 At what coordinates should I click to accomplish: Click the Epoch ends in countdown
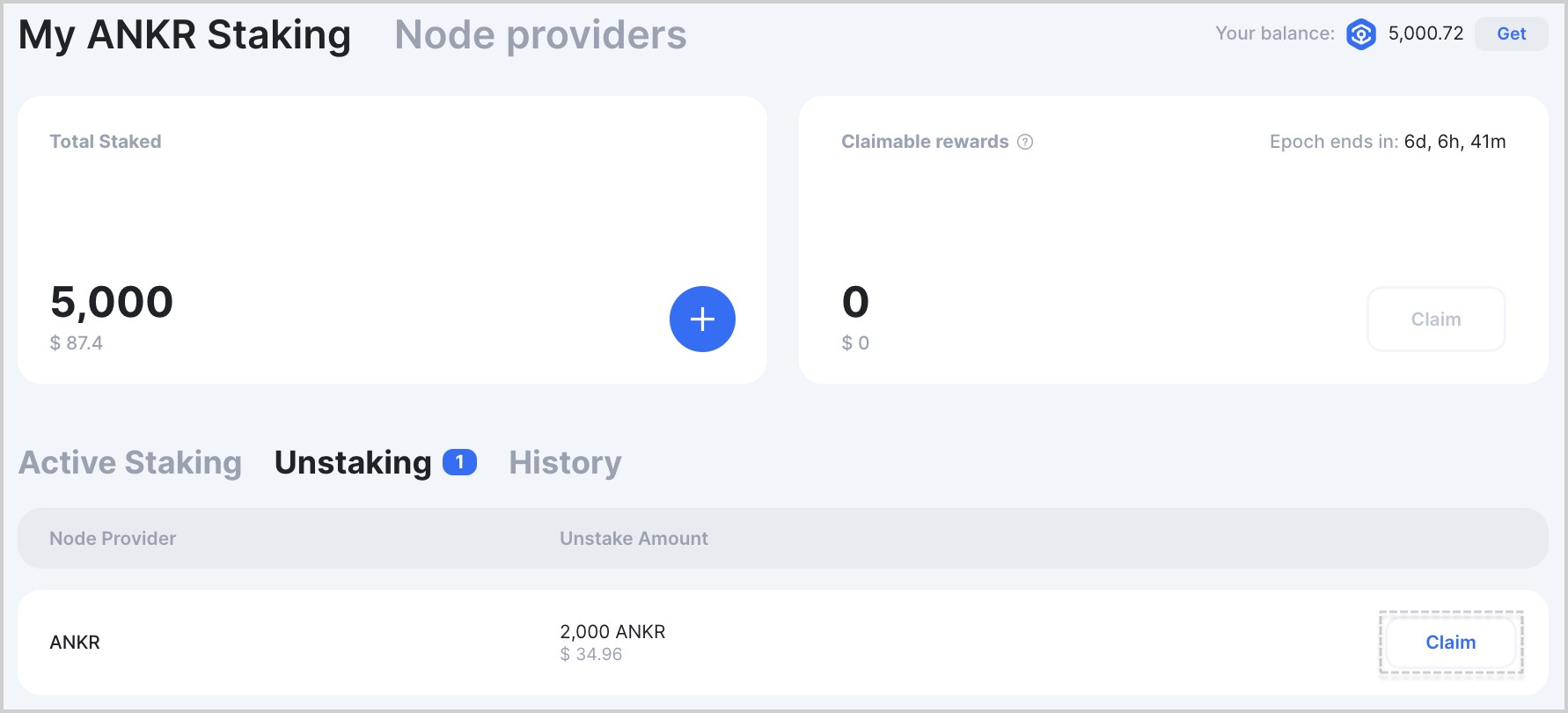(x=1388, y=142)
